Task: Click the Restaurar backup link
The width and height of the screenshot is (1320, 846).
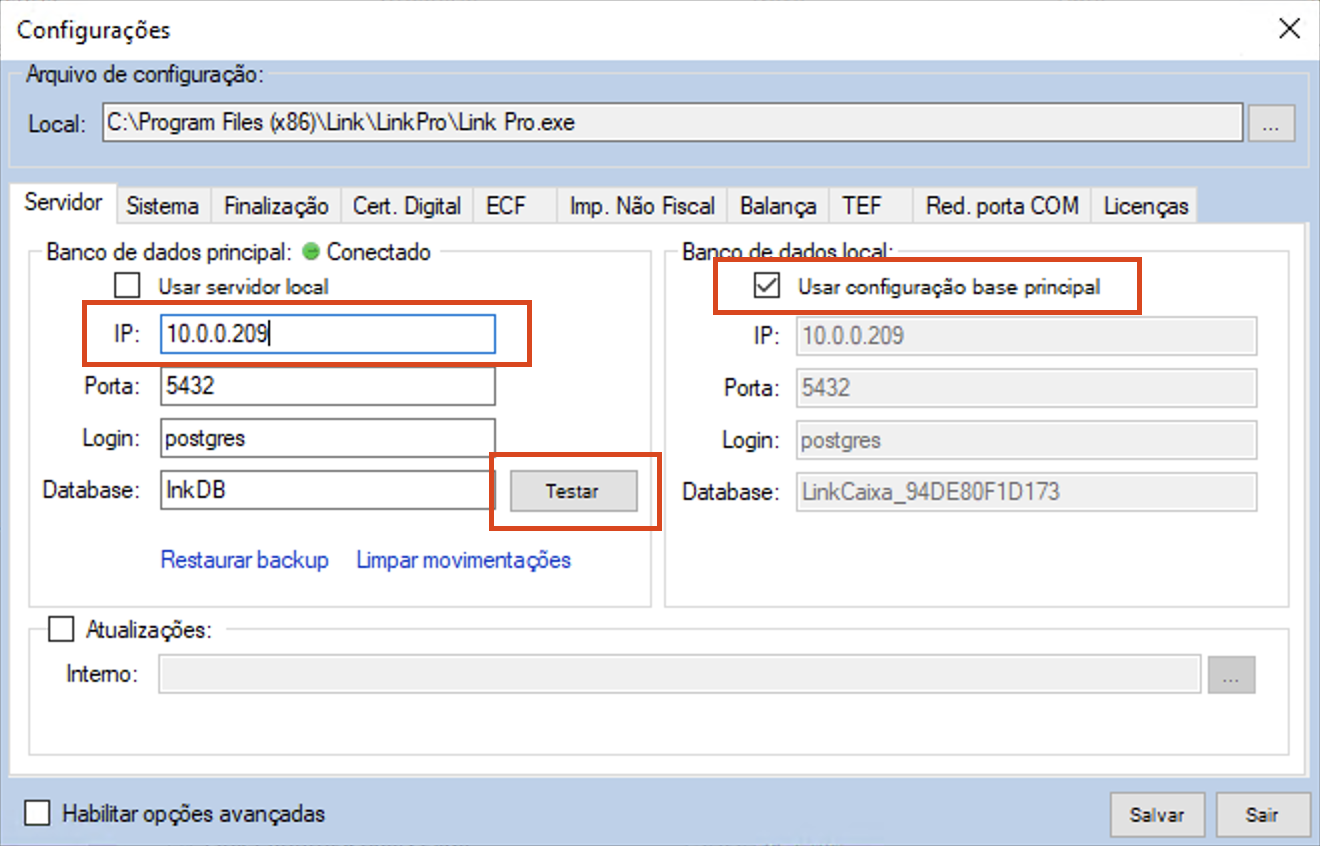Action: click(x=244, y=560)
